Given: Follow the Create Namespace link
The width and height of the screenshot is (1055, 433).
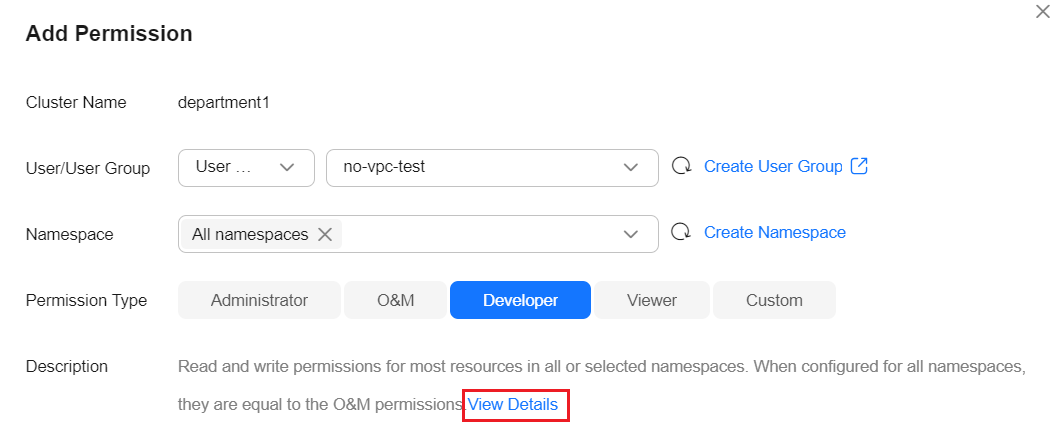Looking at the screenshot, I should pos(775,233).
